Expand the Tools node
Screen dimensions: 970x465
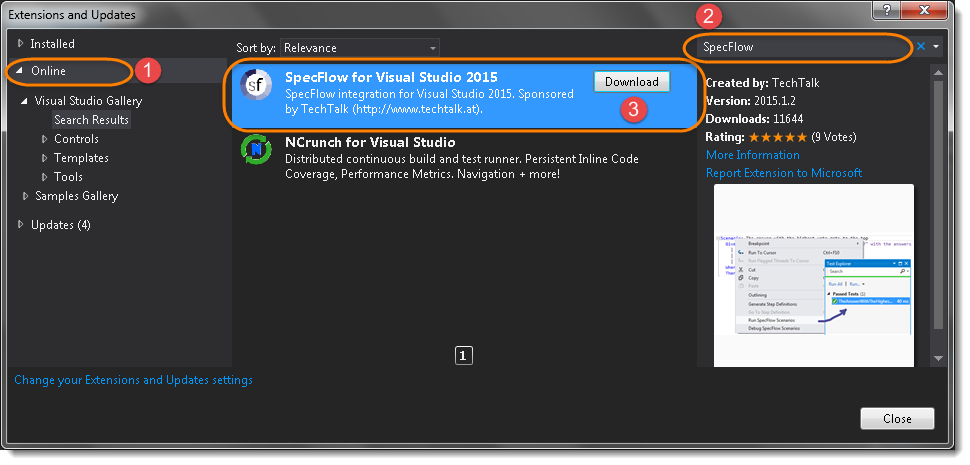tap(44, 177)
